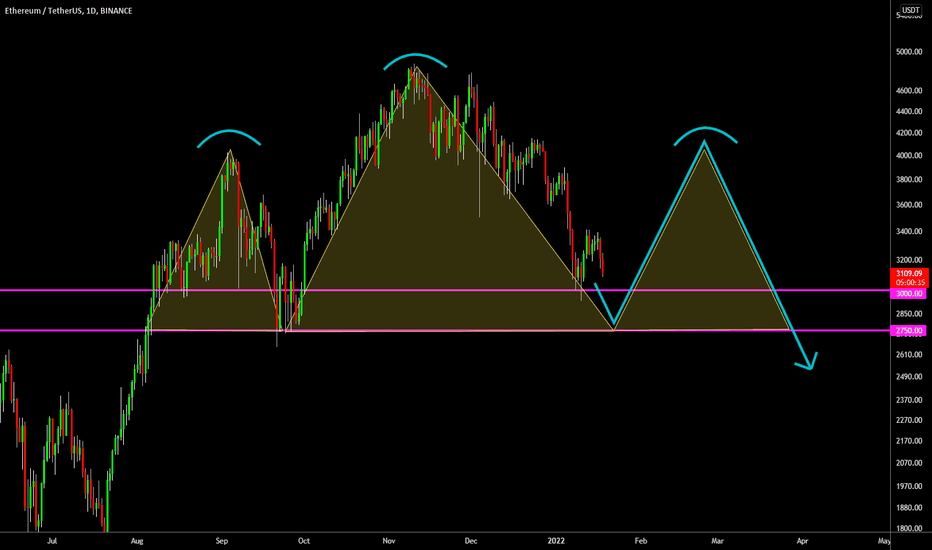Select the 3400.00 price axis label

pos(909,231)
